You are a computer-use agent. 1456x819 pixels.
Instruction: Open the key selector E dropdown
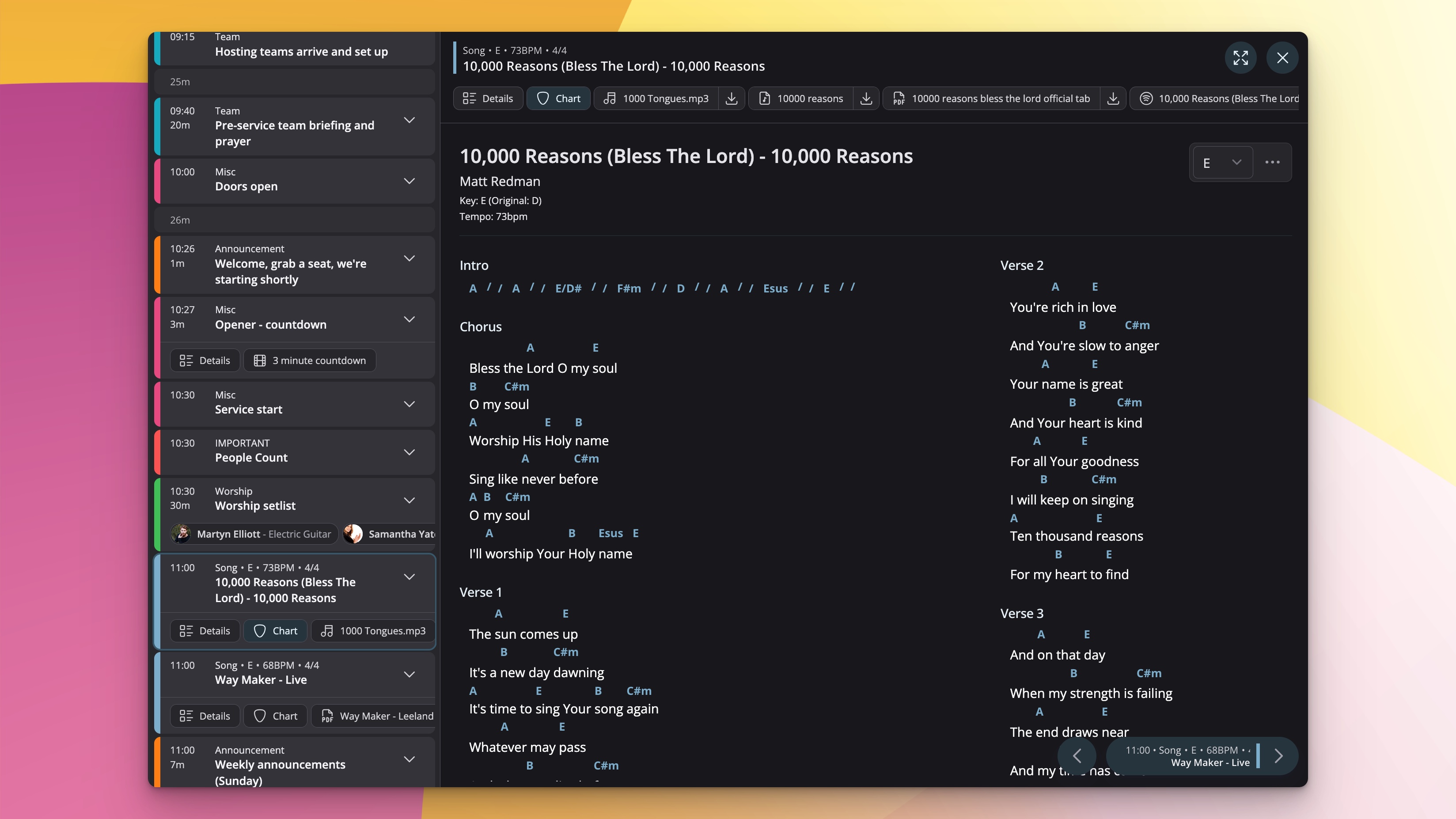[x=1223, y=163]
